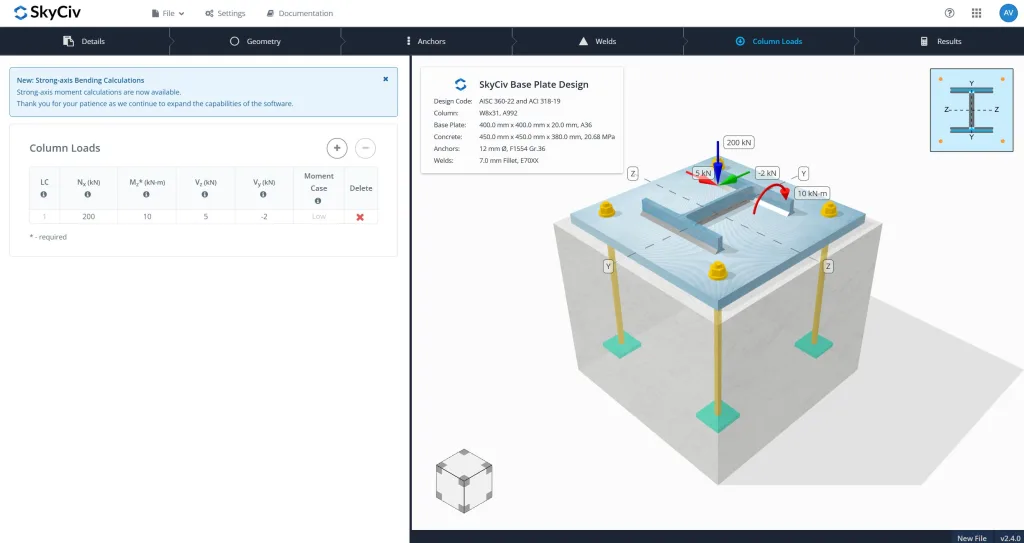Click the Design Code AISC 360-22 text
This screenshot has width=1024, height=543.
point(519,101)
